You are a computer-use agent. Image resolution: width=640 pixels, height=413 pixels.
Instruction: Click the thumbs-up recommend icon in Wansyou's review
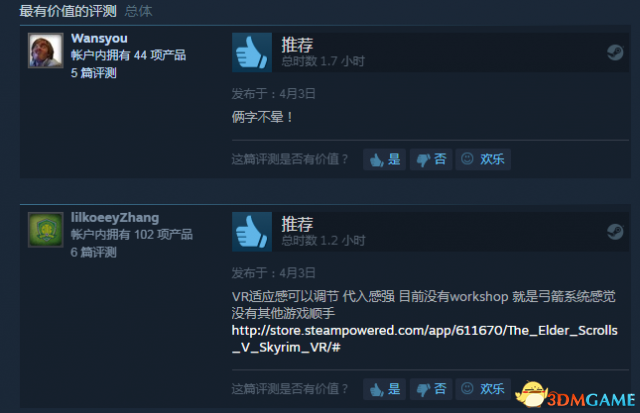252,53
